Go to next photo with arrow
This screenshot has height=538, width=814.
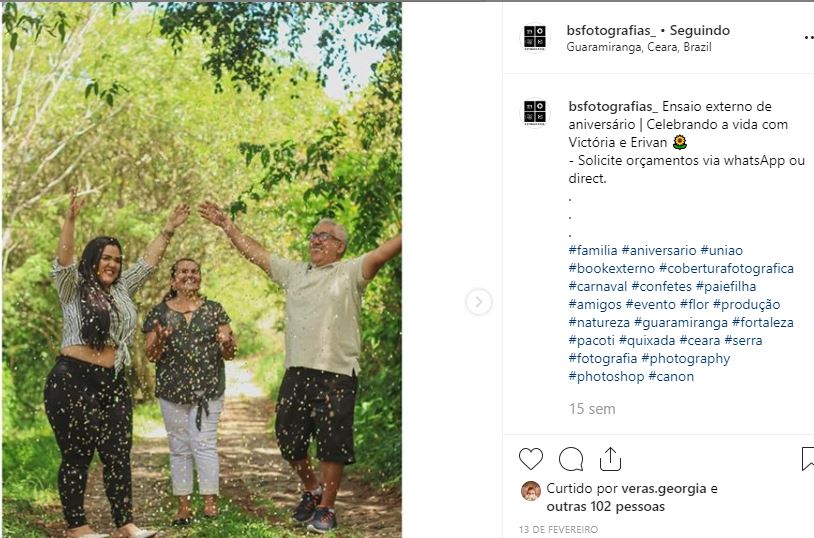tap(479, 302)
